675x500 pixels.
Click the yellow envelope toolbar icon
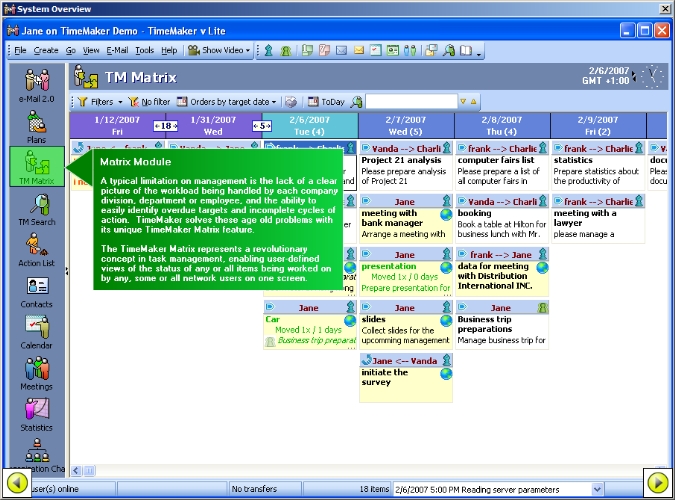coord(359,51)
